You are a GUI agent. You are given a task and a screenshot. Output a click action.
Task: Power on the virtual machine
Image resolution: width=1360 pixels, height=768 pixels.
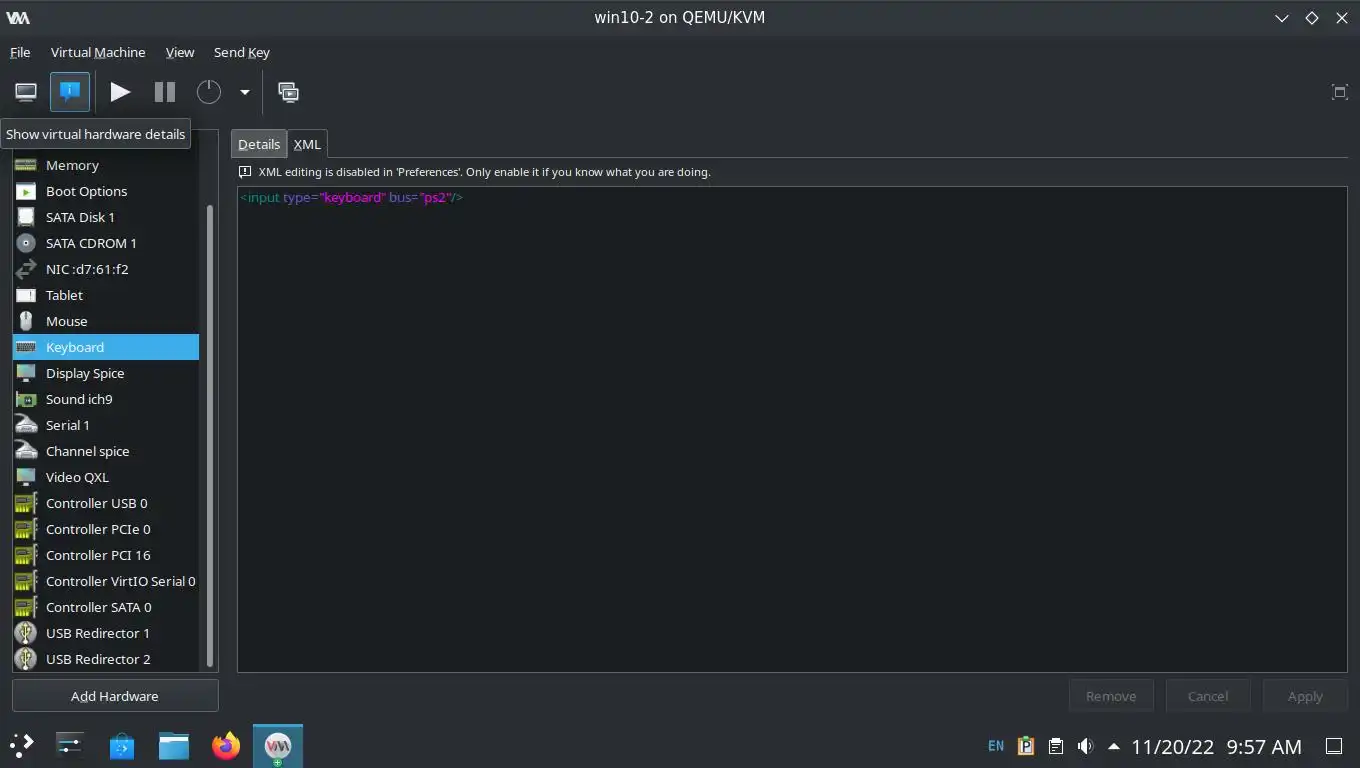[x=120, y=92]
